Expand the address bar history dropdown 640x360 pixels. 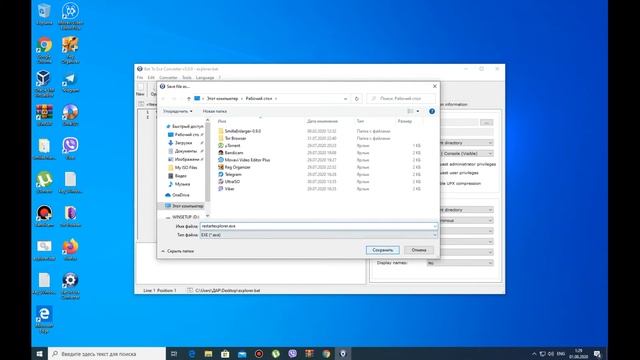pyautogui.click(x=346, y=99)
